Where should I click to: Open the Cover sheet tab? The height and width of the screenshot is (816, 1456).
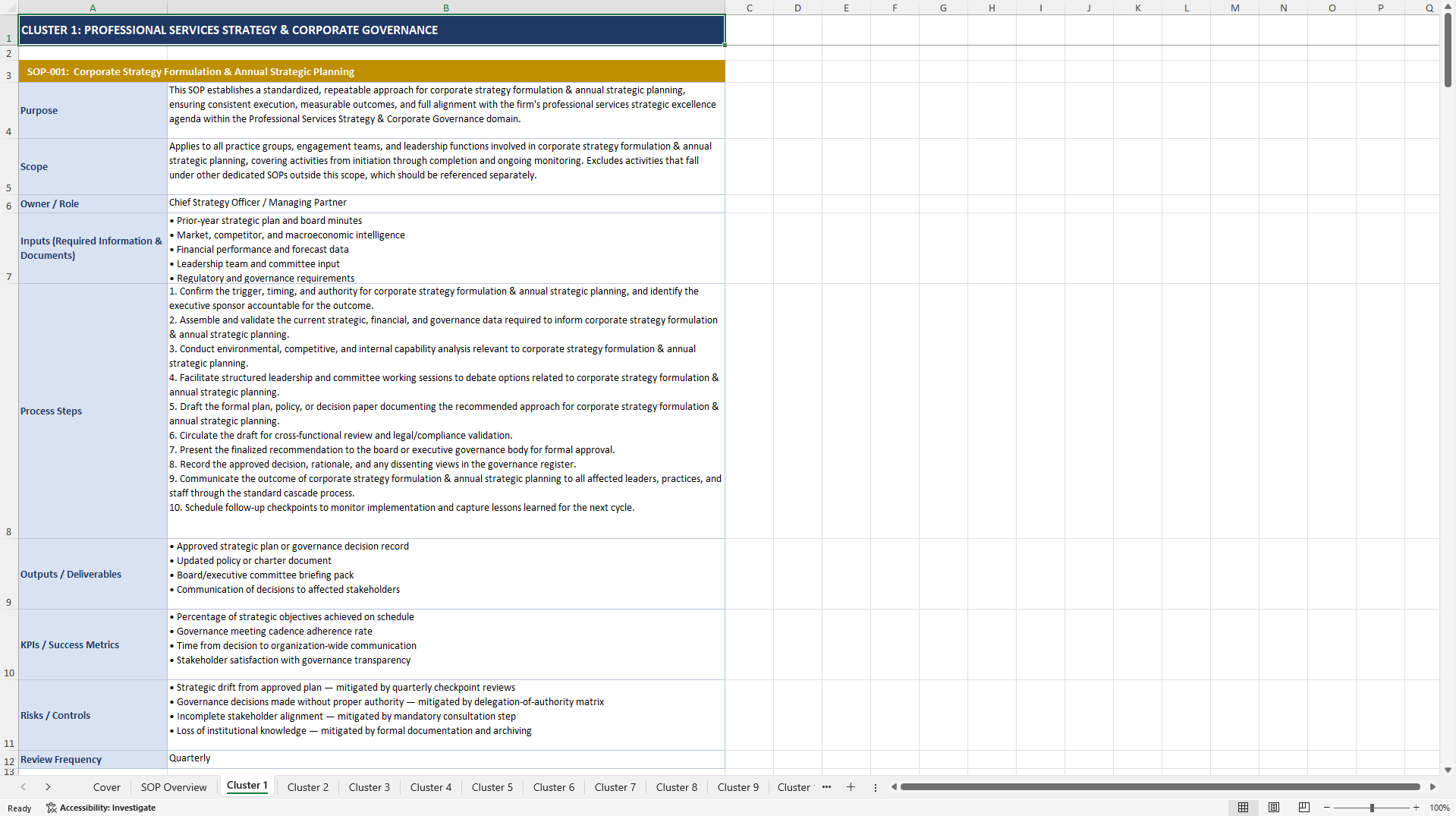(106, 787)
